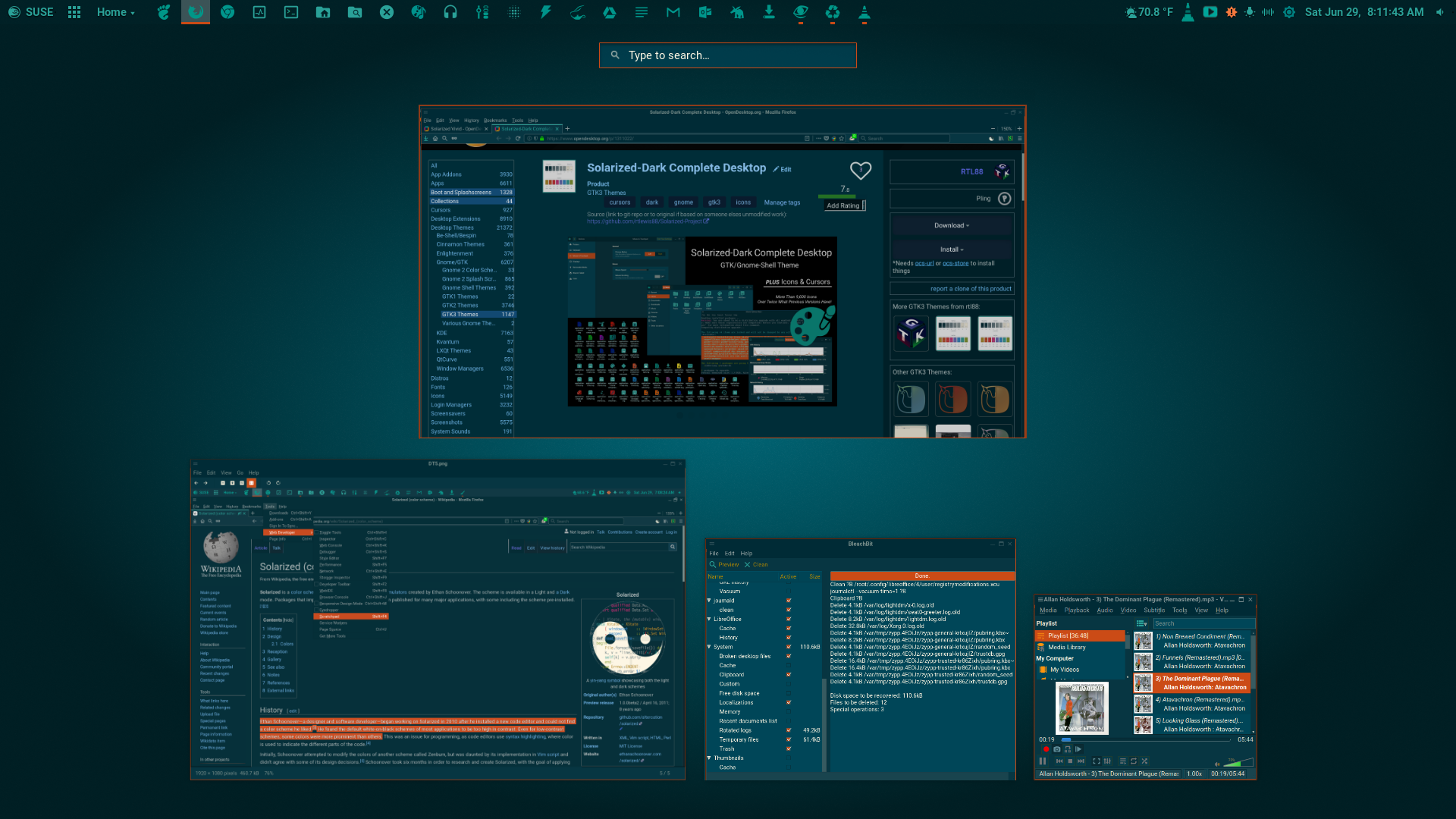This screenshot has height=819, width=1456.
Task: Click the heart favorite icon in Firefox window
Action: 861,171
